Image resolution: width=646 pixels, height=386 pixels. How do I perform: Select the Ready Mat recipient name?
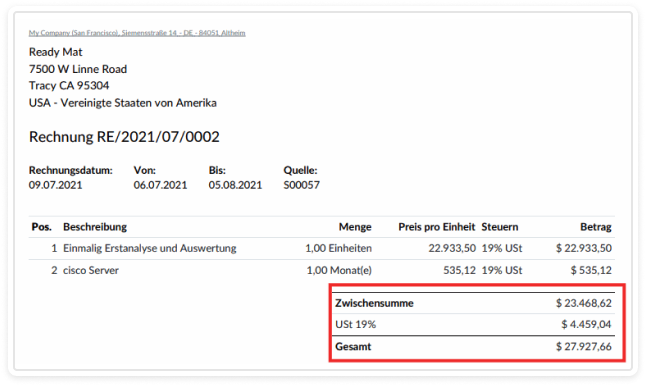click(56, 52)
